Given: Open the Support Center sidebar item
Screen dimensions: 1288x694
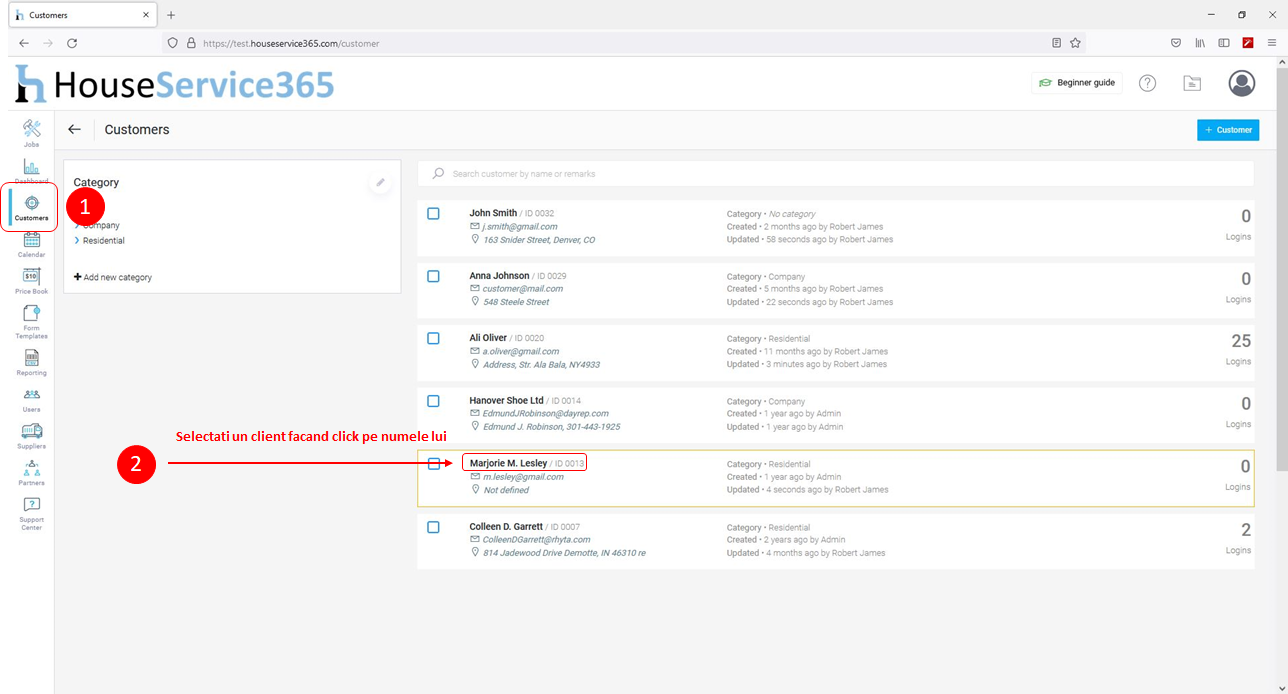Looking at the screenshot, I should tap(31, 514).
